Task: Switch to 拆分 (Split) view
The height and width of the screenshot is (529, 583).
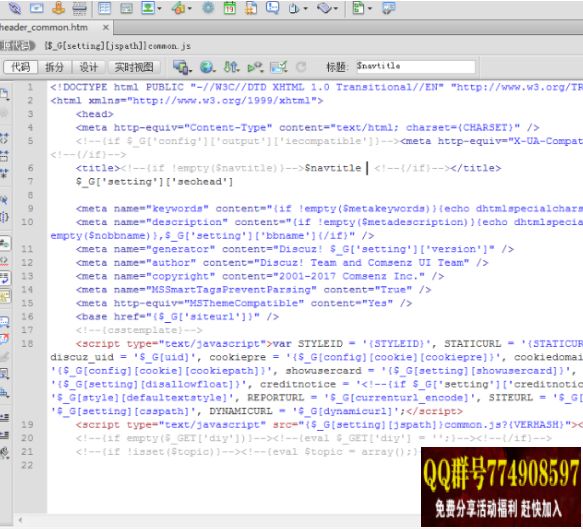Action: (54, 67)
